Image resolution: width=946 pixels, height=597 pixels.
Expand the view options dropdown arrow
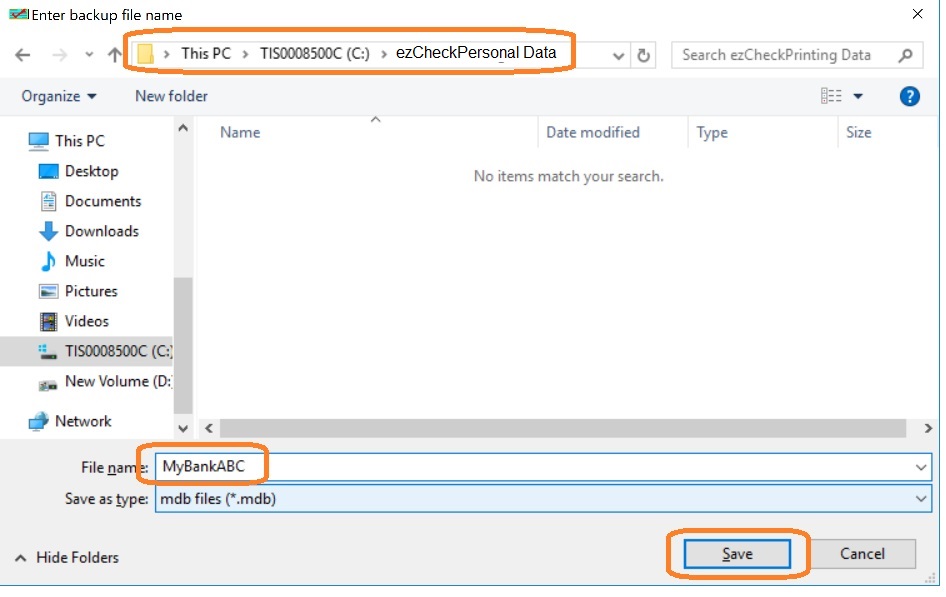(858, 96)
